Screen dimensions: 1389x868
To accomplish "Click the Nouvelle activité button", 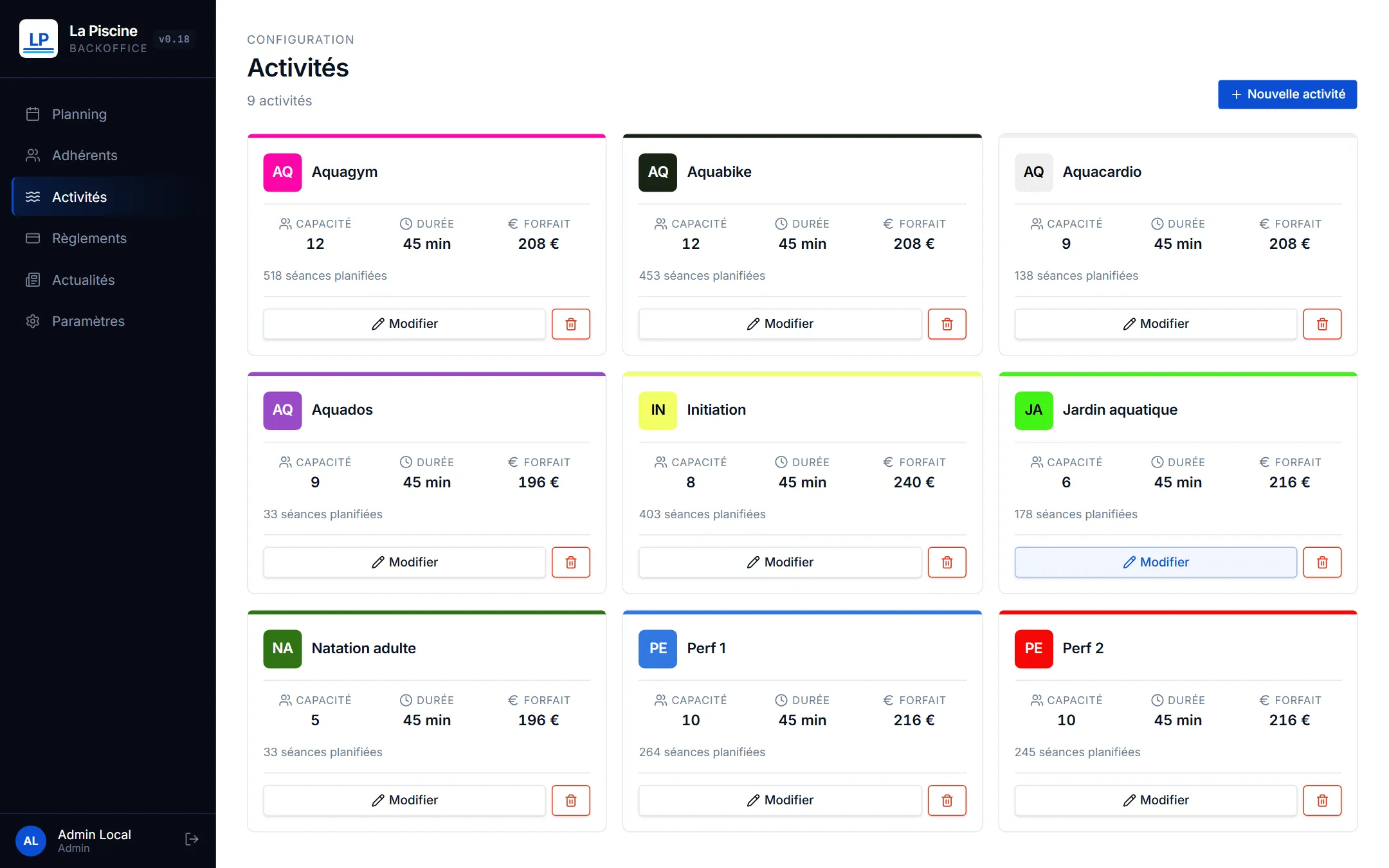I will [1287, 95].
